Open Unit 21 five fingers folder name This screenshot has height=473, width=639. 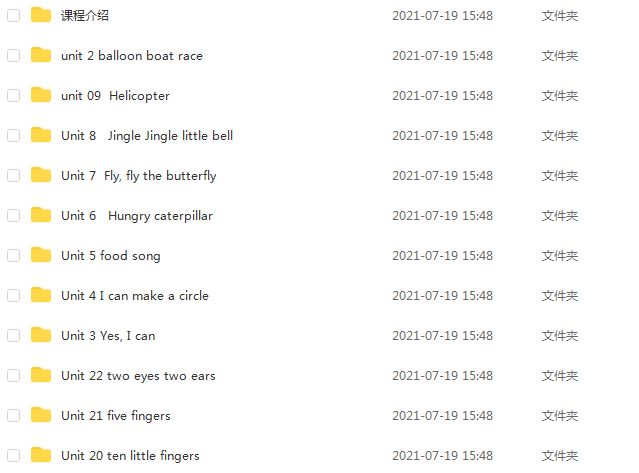[x=116, y=416]
